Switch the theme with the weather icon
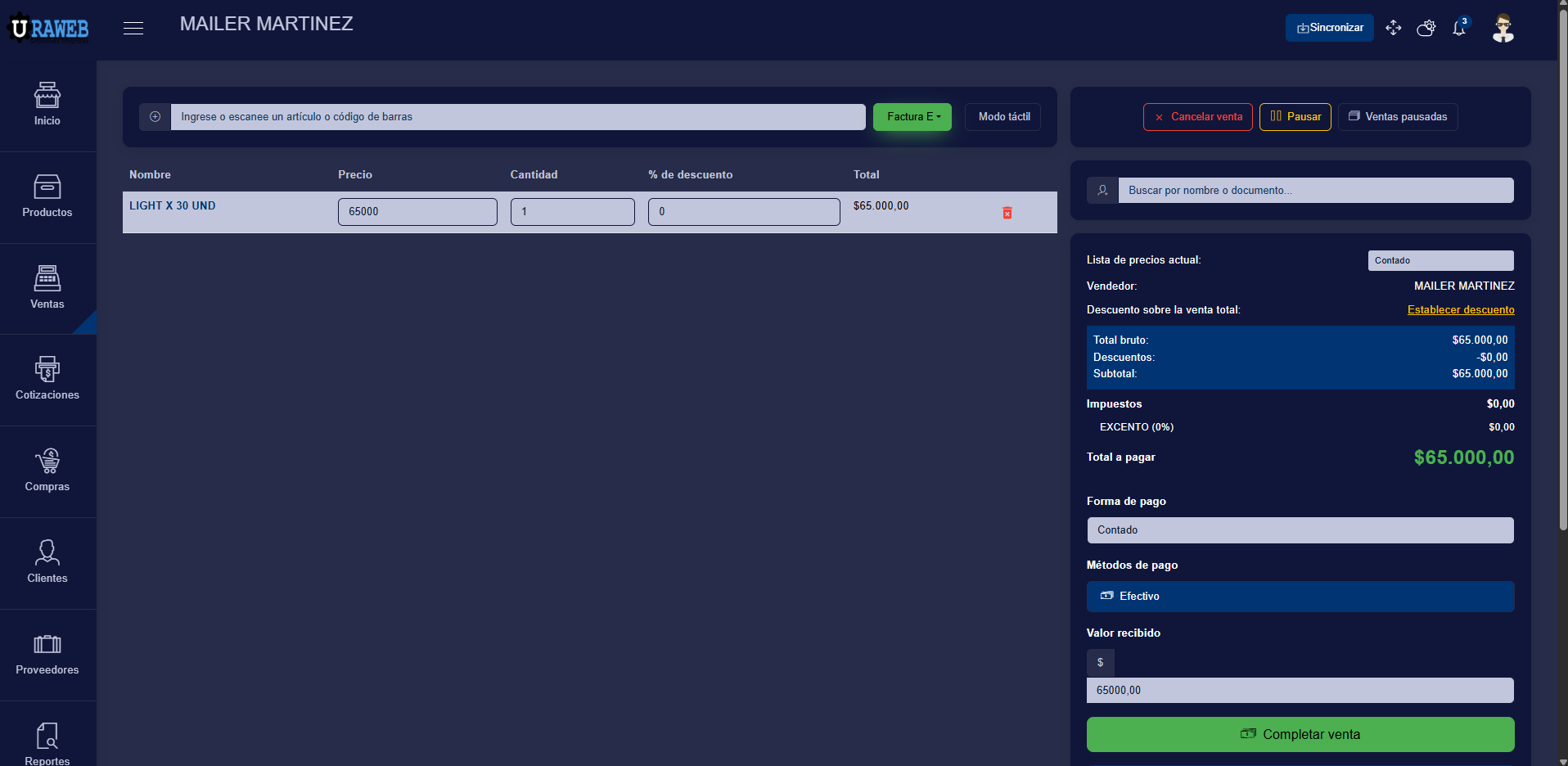Screen dimensions: 1568x766 click(x=1426, y=28)
